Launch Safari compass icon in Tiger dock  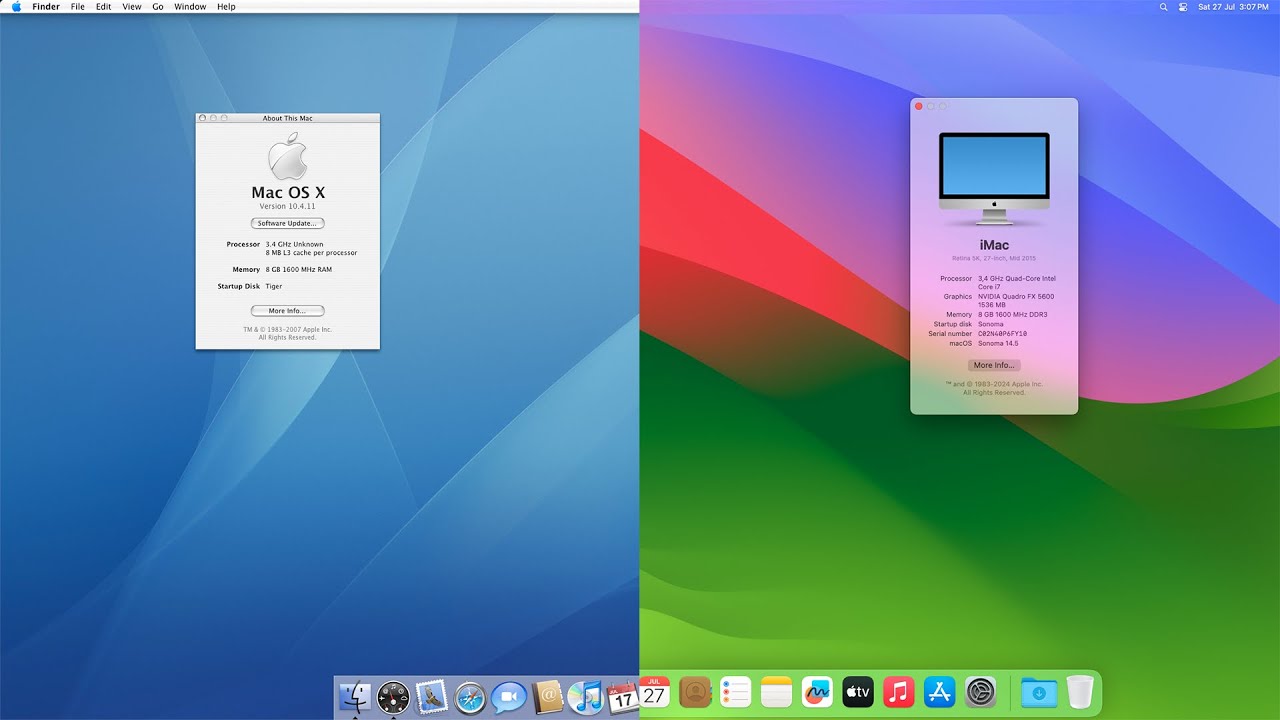(x=470, y=696)
